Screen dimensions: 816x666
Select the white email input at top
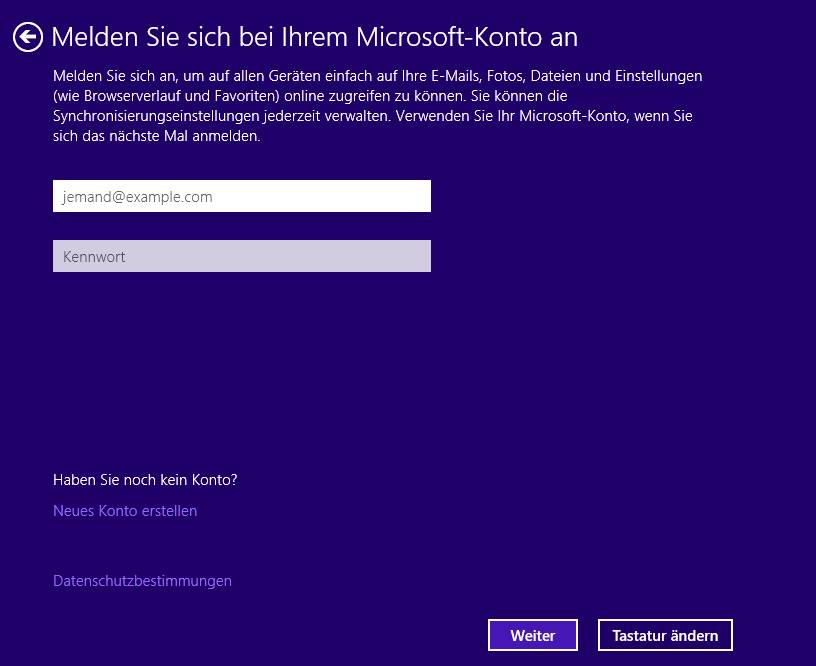pos(241,196)
